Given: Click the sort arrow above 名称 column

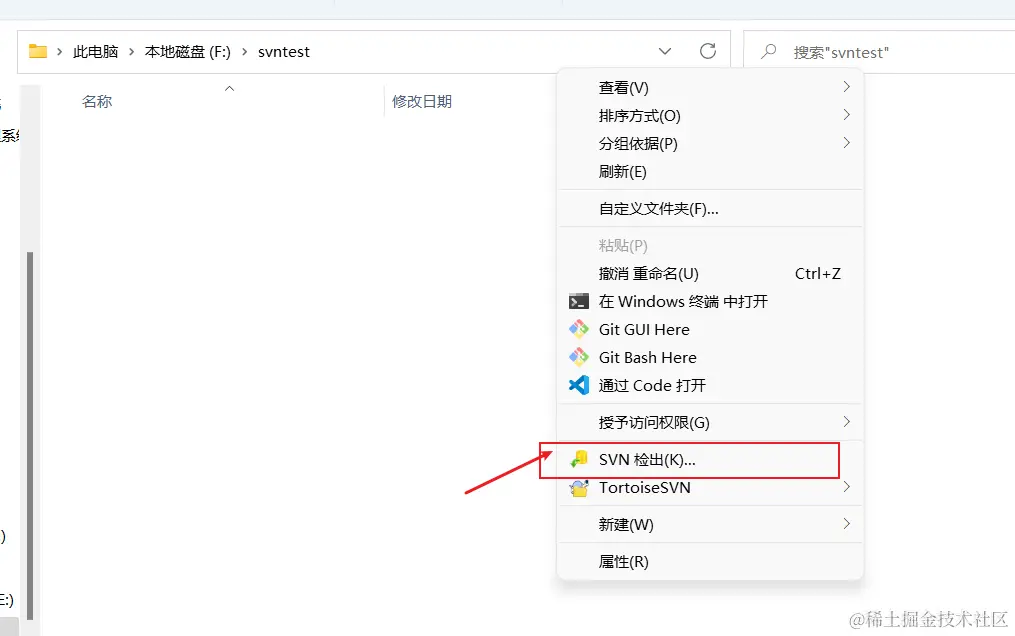Looking at the screenshot, I should pos(229,89).
